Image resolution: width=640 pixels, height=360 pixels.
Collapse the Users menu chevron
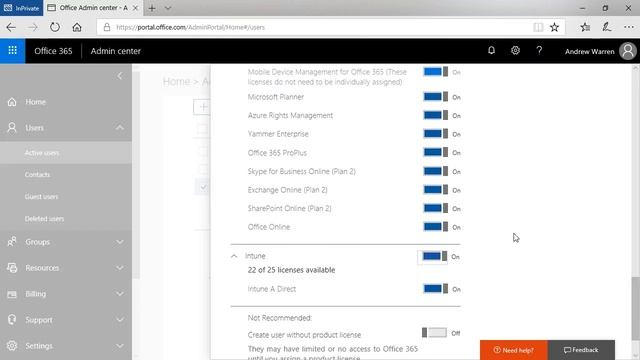click(120, 128)
